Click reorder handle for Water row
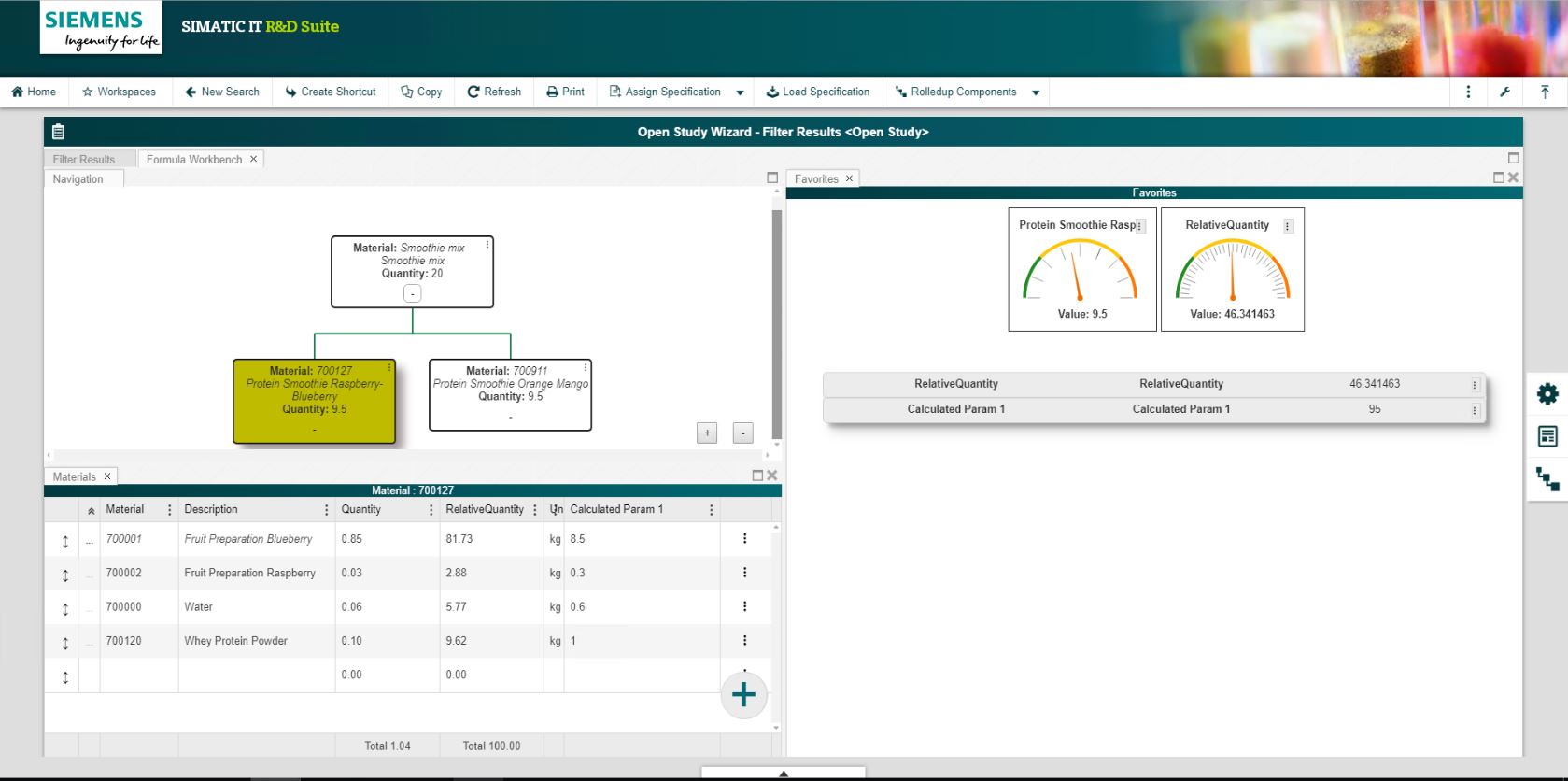This screenshot has width=1568, height=781. (65, 609)
